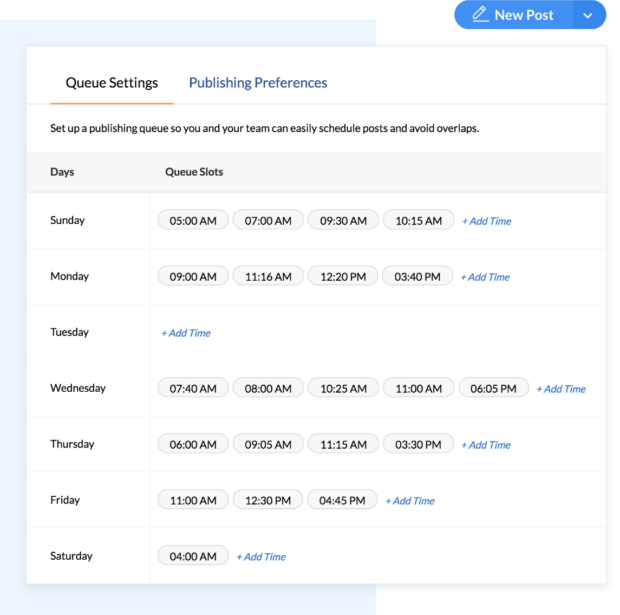The image size is (620, 615).
Task: Add a time slot for Monday
Action: (485, 277)
